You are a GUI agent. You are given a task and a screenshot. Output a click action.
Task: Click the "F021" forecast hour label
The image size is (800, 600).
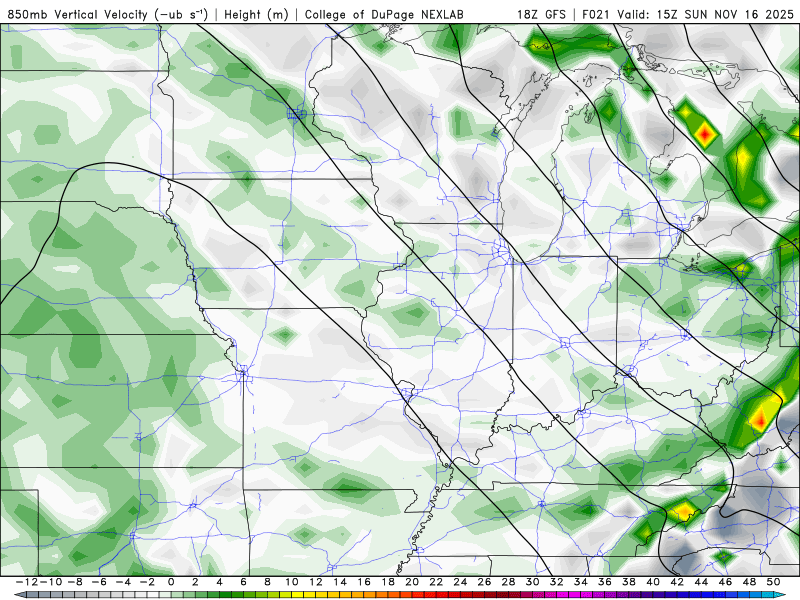[x=597, y=15]
